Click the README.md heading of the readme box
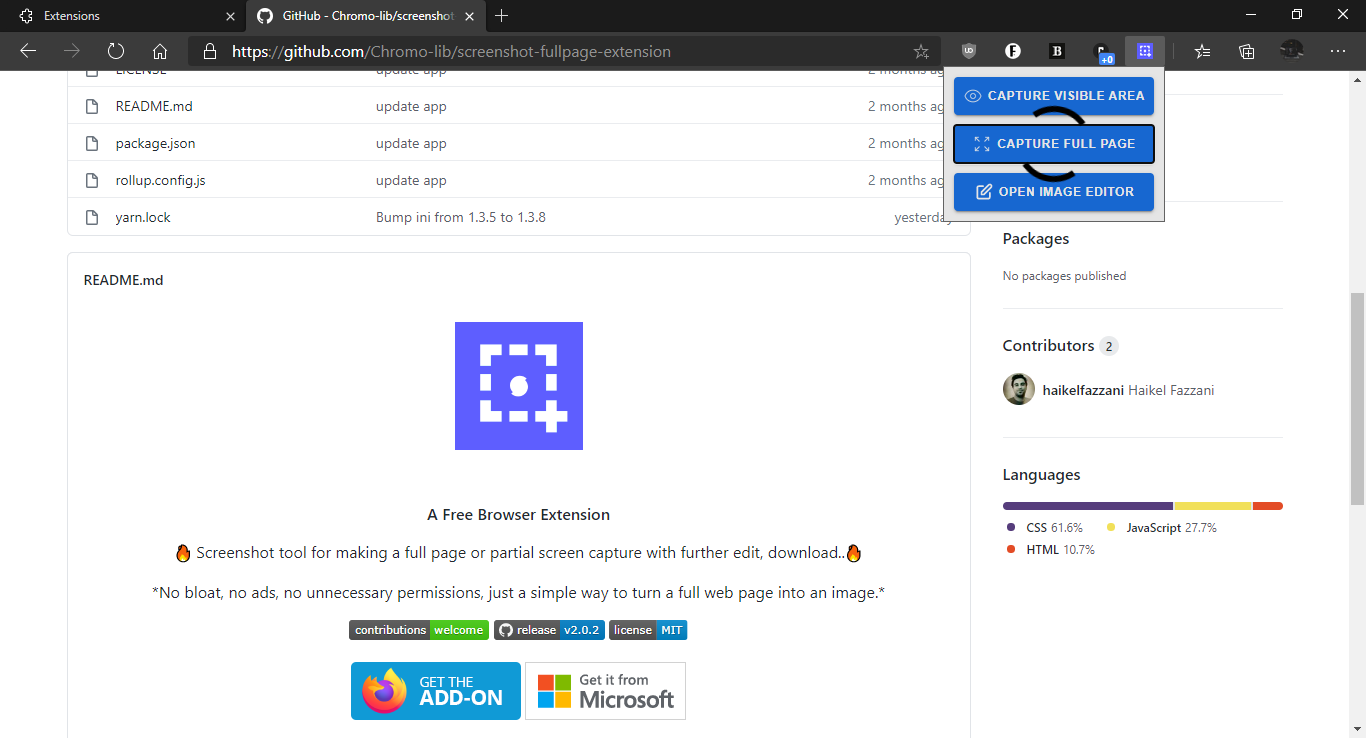1366x738 pixels. (x=123, y=280)
